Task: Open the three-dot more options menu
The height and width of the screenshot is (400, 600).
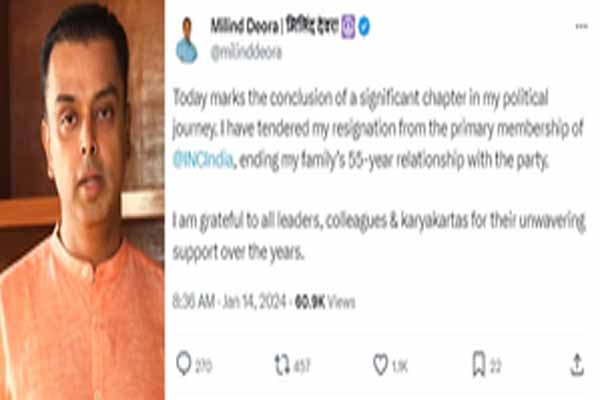Action: click(582, 26)
